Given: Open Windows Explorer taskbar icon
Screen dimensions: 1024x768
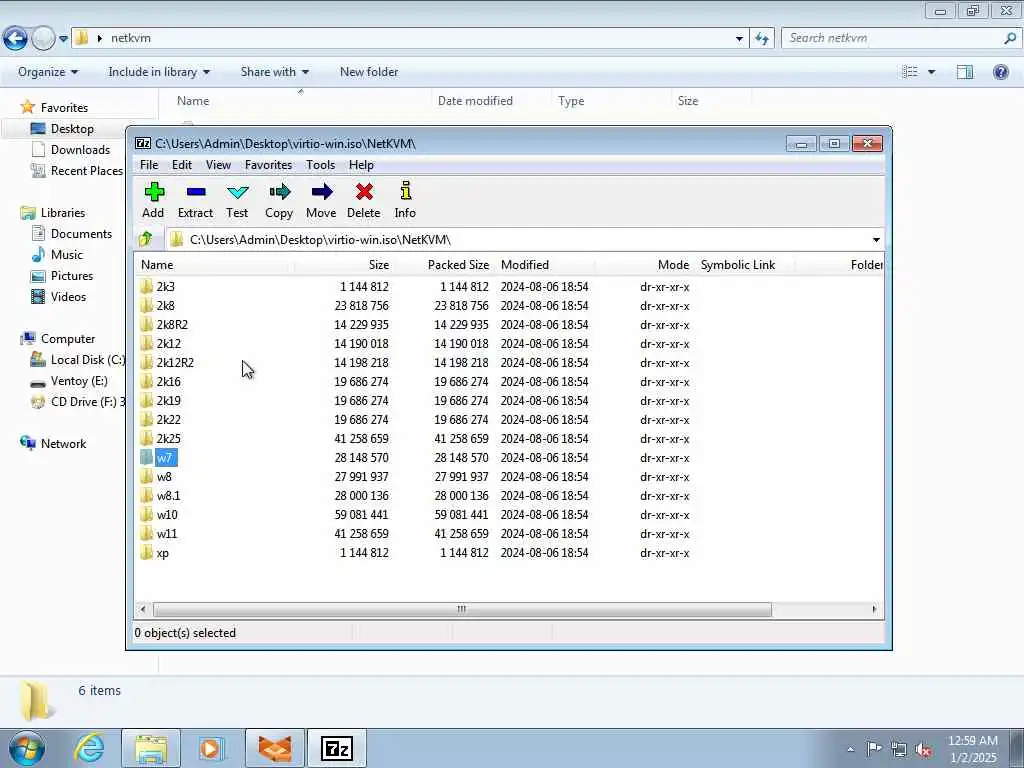Looking at the screenshot, I should (151, 748).
